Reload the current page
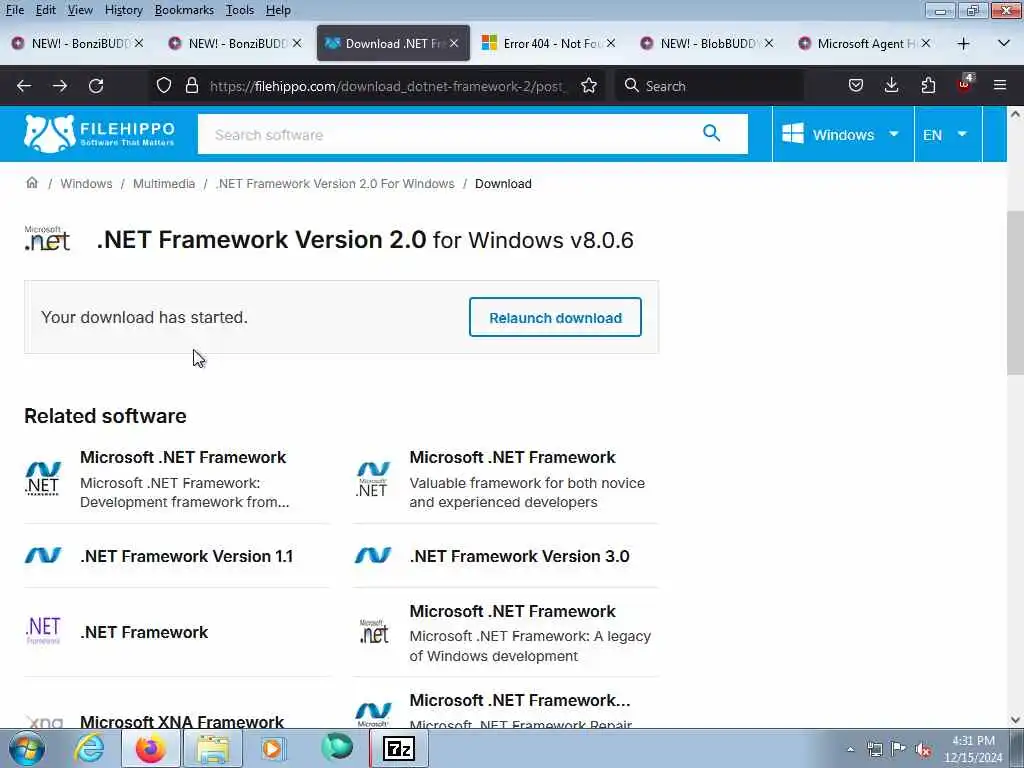The image size is (1024, 768). tap(96, 86)
